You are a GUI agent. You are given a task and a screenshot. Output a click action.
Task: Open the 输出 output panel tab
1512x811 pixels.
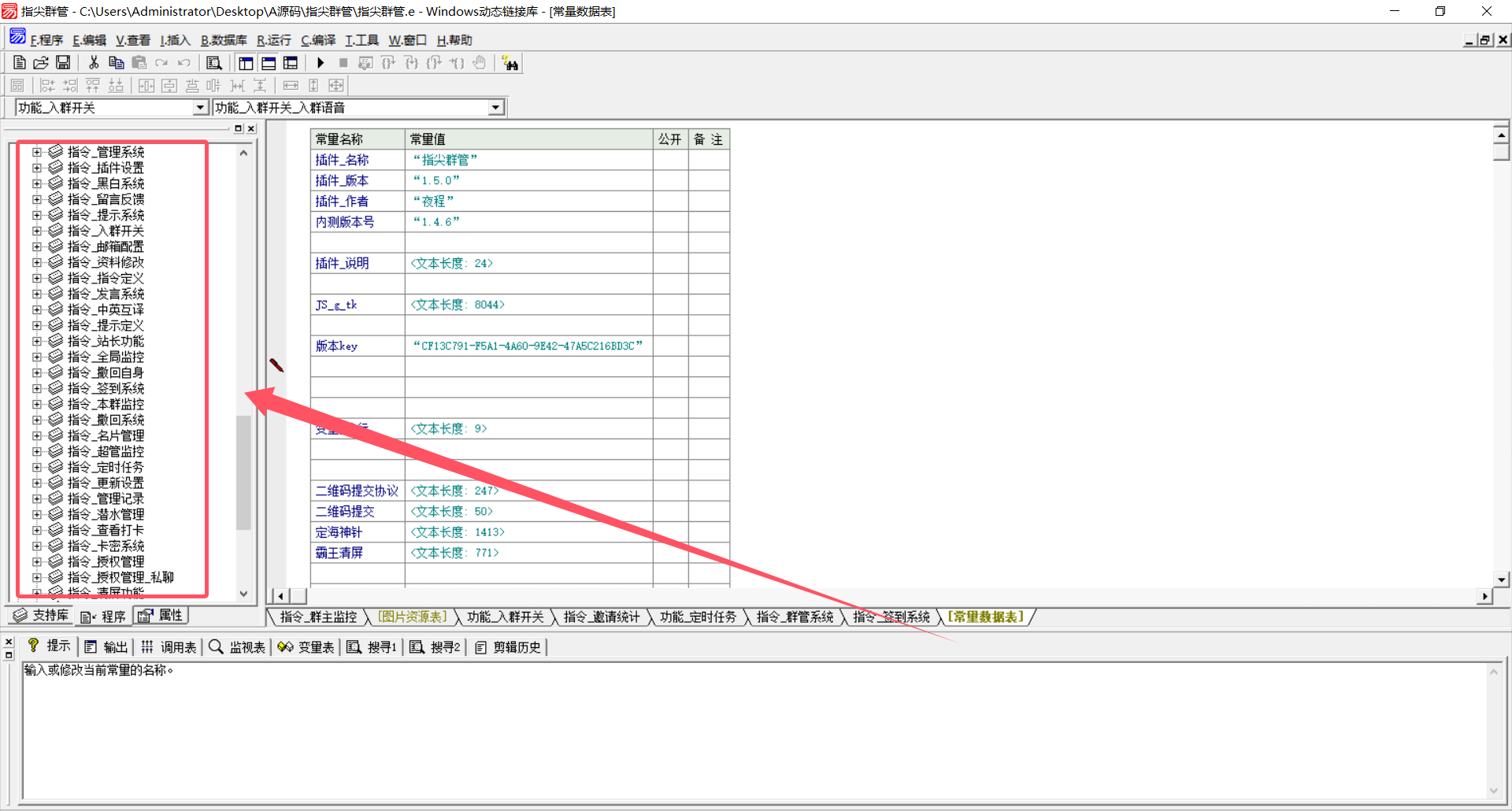click(106, 647)
